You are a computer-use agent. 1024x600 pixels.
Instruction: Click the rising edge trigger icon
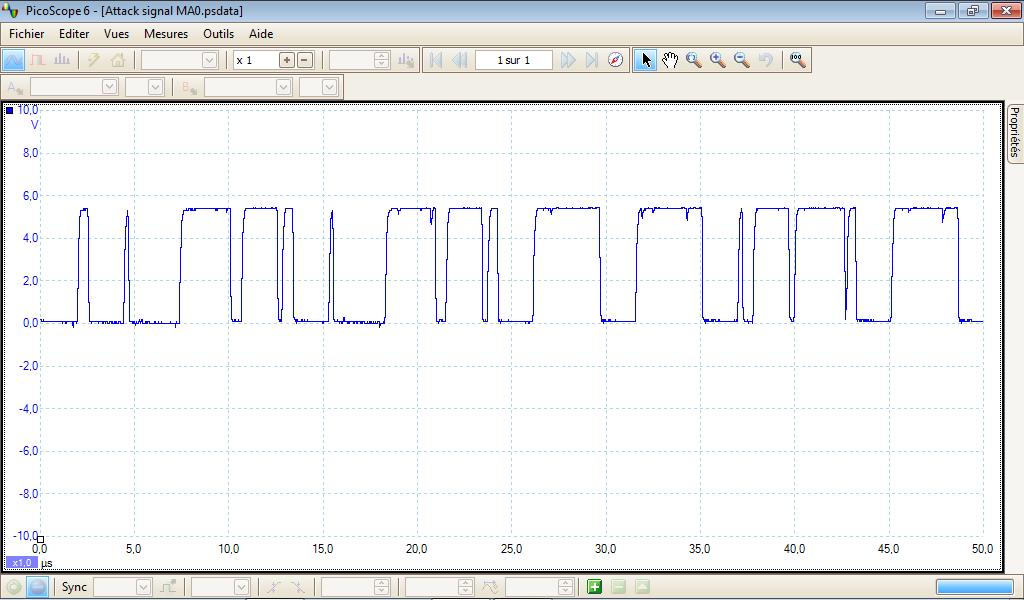coord(274,587)
